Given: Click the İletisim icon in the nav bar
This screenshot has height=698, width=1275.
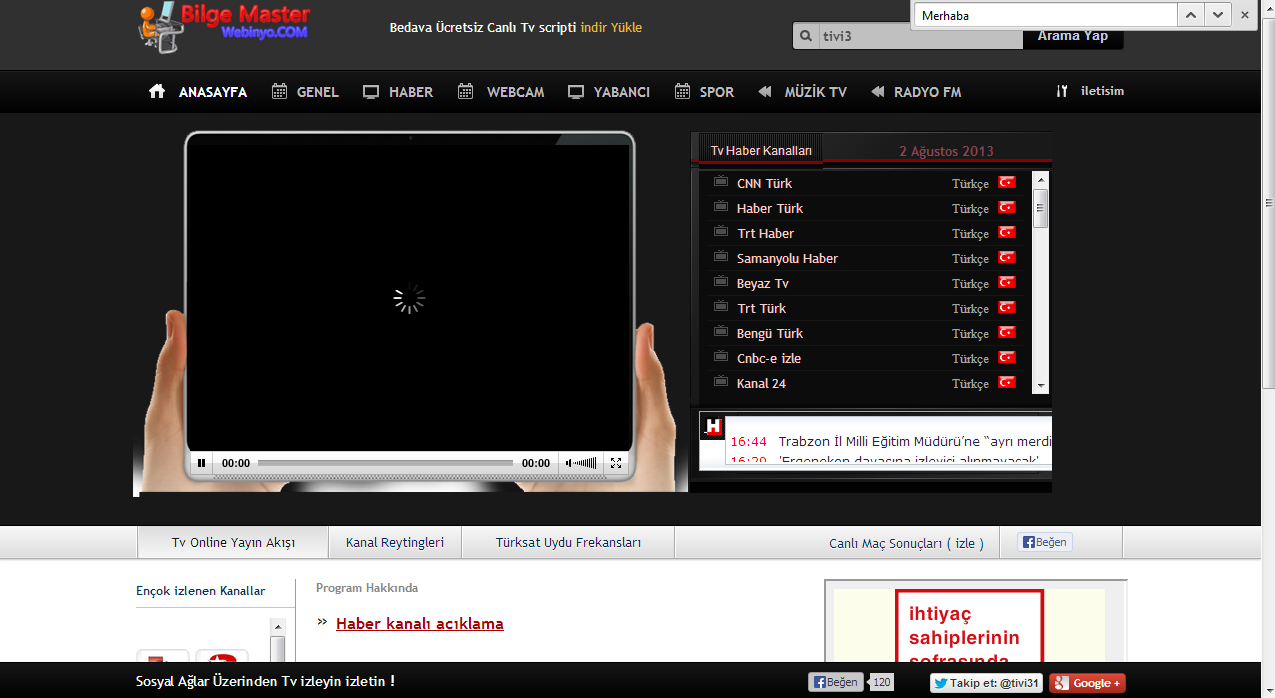Looking at the screenshot, I should pos(1062,91).
